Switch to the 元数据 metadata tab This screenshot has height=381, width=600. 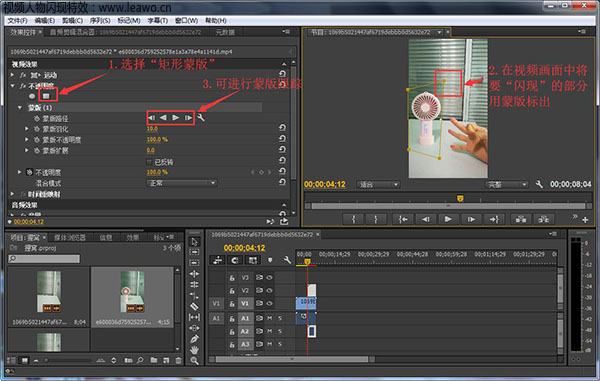[225, 33]
